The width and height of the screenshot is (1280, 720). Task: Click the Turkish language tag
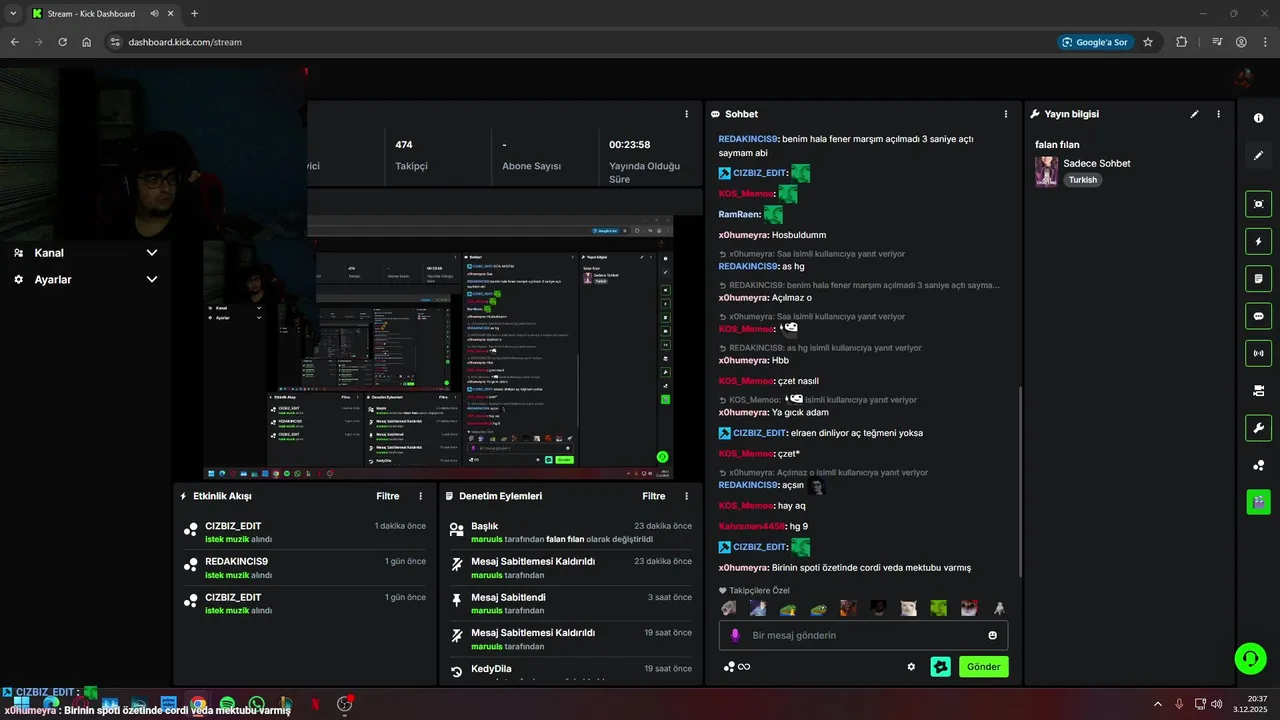[1082, 180]
